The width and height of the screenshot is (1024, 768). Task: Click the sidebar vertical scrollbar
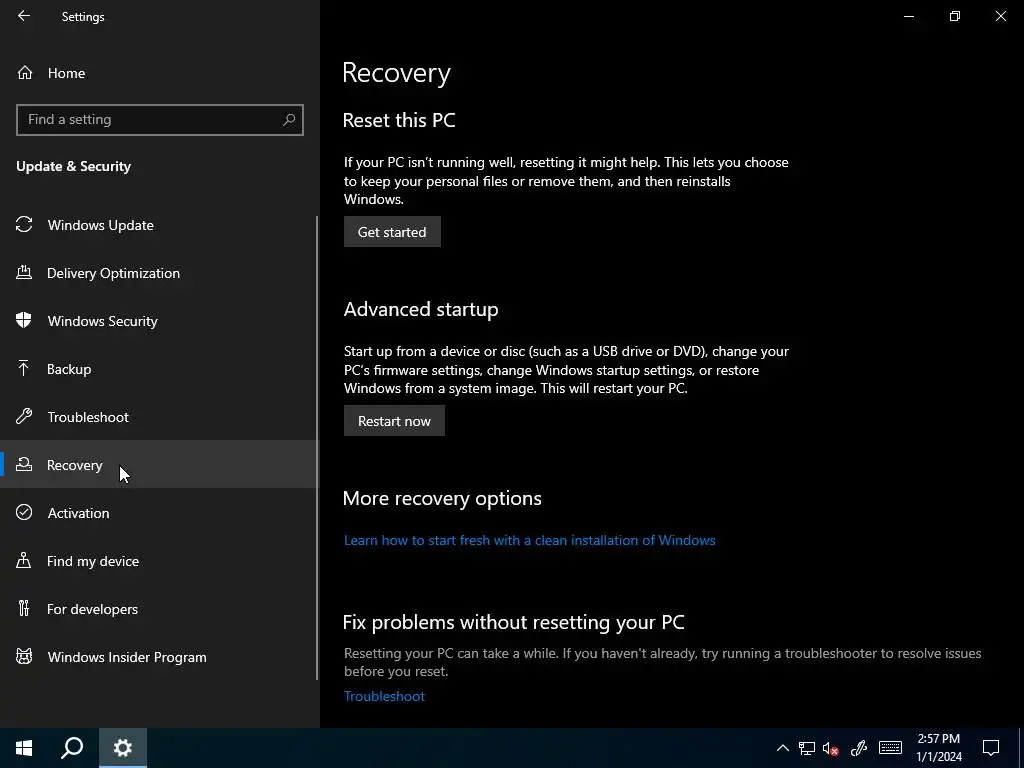coord(317,448)
